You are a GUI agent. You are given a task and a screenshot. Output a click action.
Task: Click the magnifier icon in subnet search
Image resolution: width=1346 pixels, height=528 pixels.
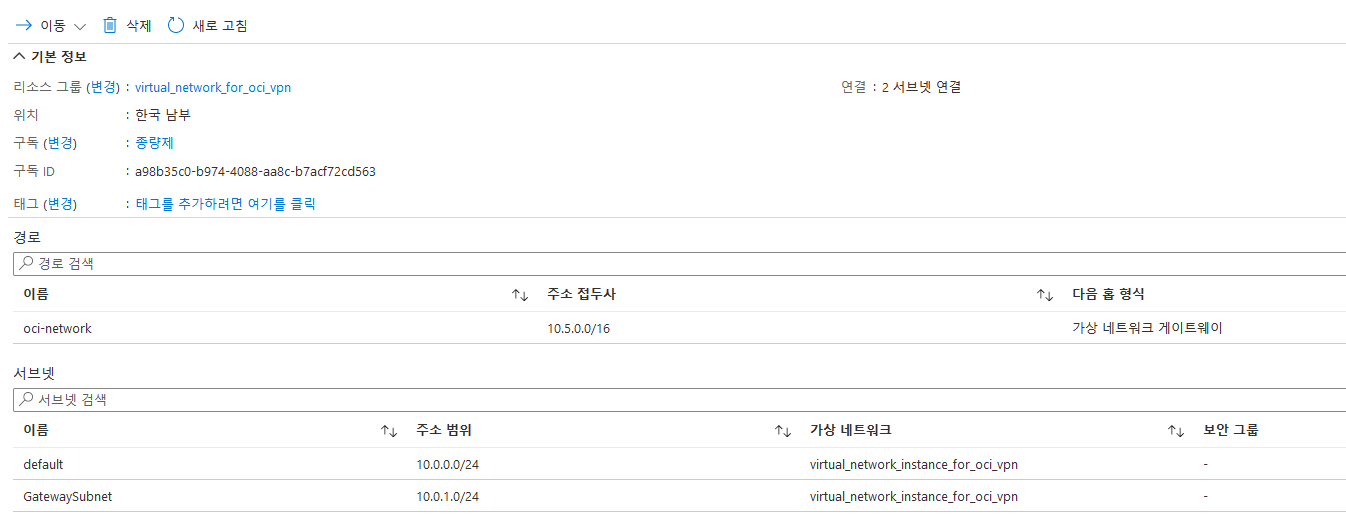[27, 399]
